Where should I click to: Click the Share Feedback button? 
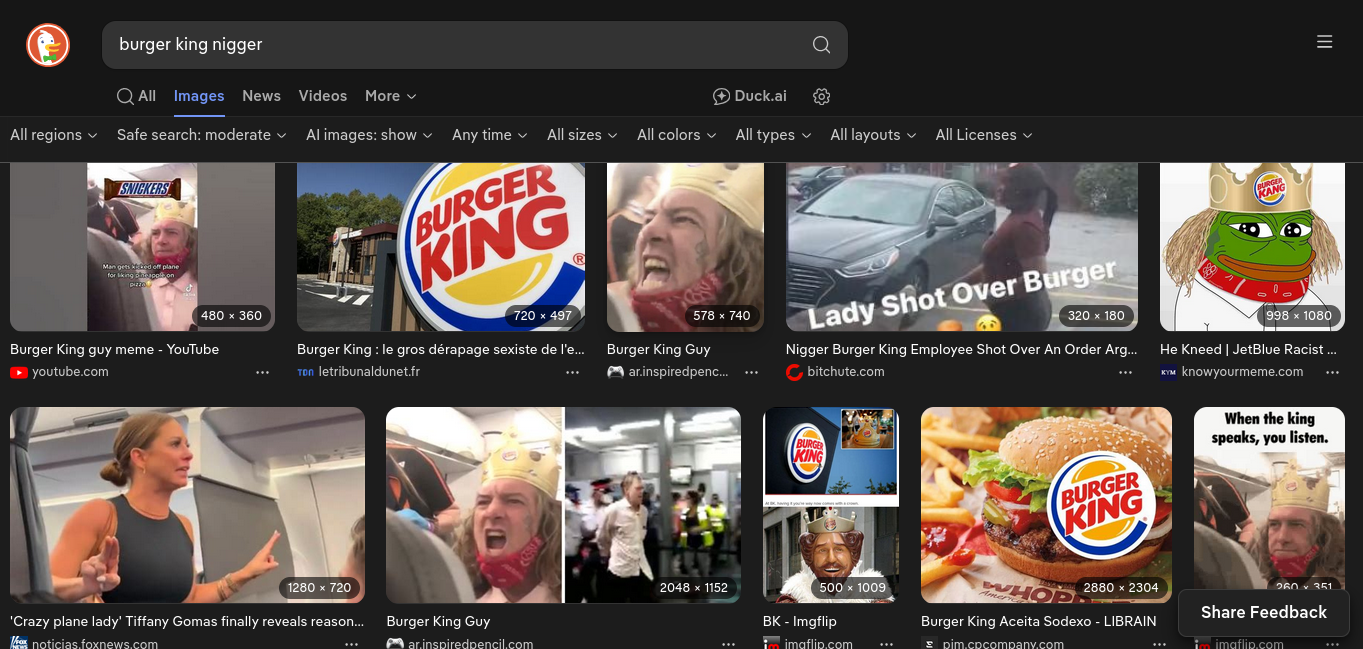click(x=1263, y=612)
